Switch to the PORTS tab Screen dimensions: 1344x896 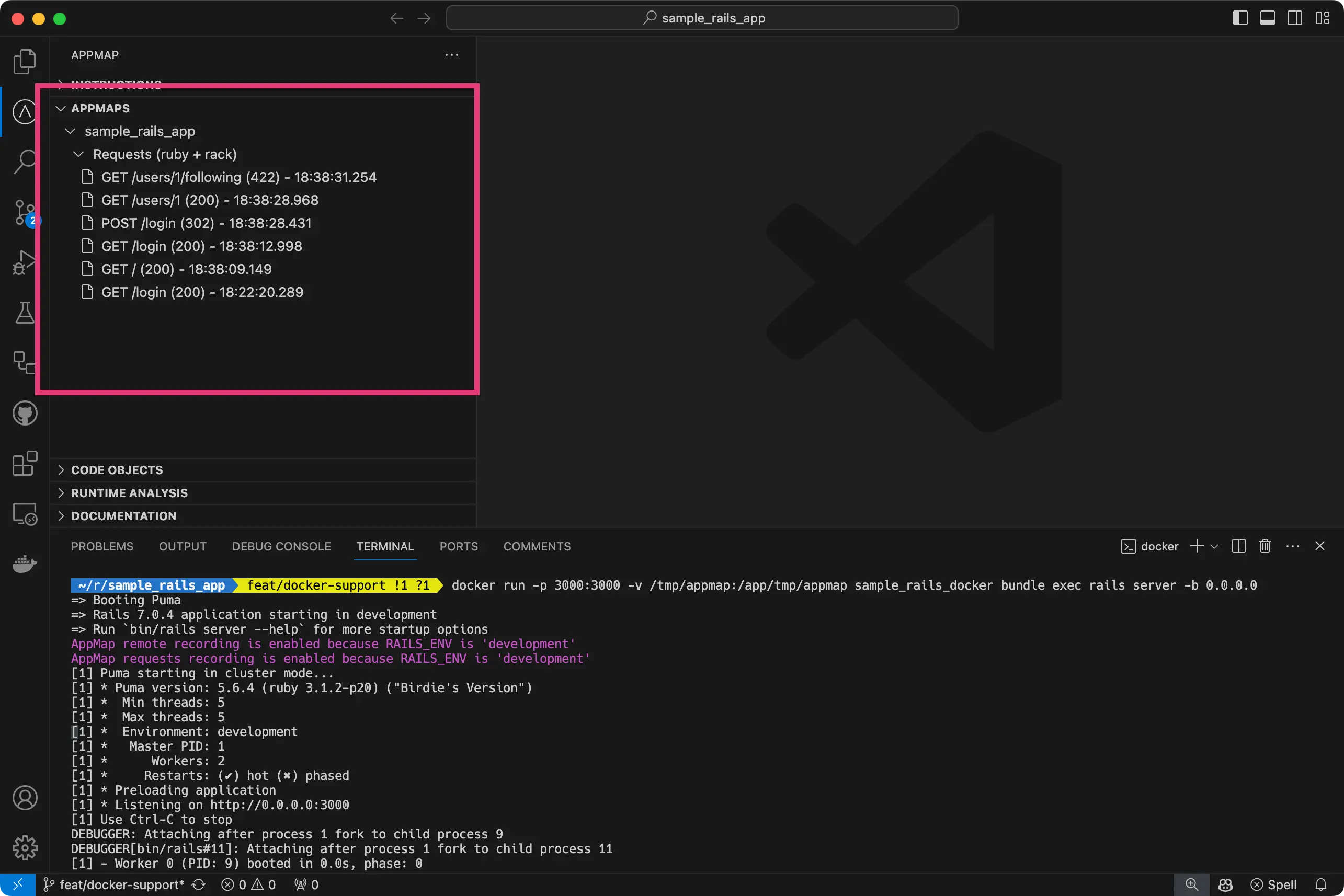459,546
